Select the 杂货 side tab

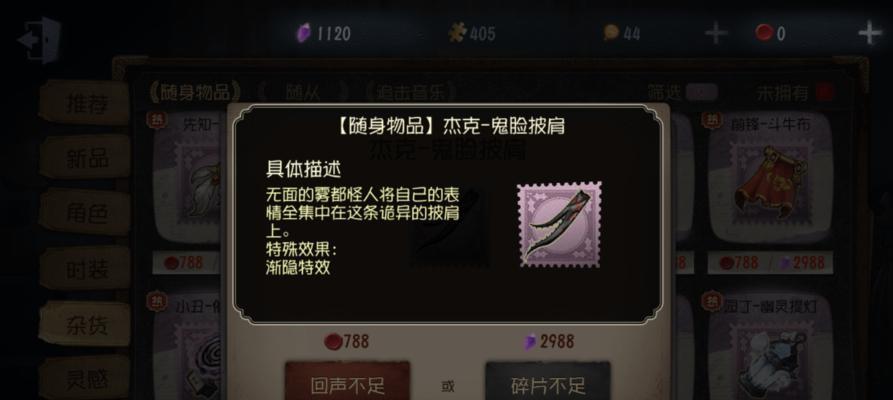click(x=85, y=324)
